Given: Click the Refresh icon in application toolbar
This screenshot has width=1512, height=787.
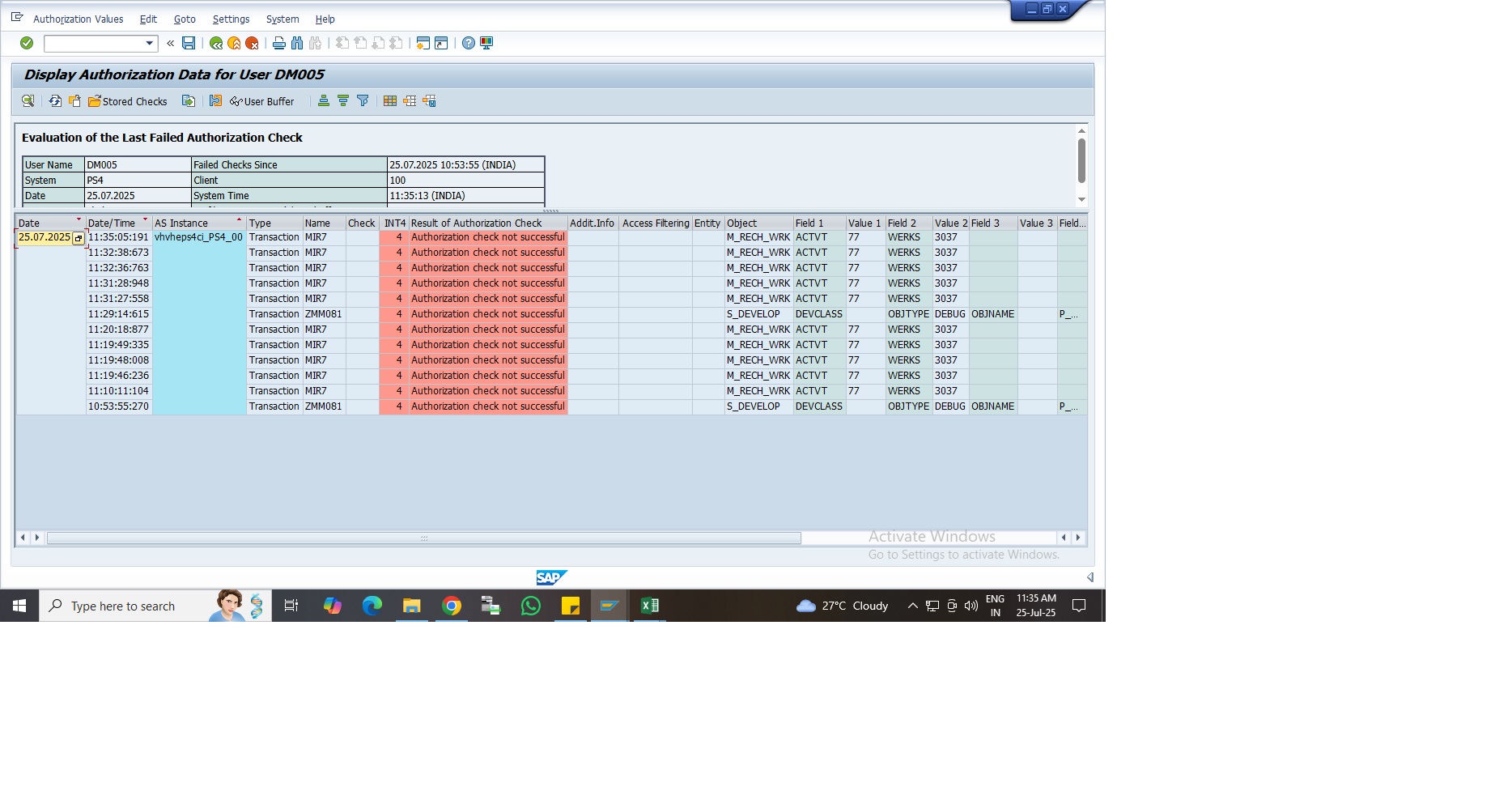Looking at the screenshot, I should [x=55, y=101].
